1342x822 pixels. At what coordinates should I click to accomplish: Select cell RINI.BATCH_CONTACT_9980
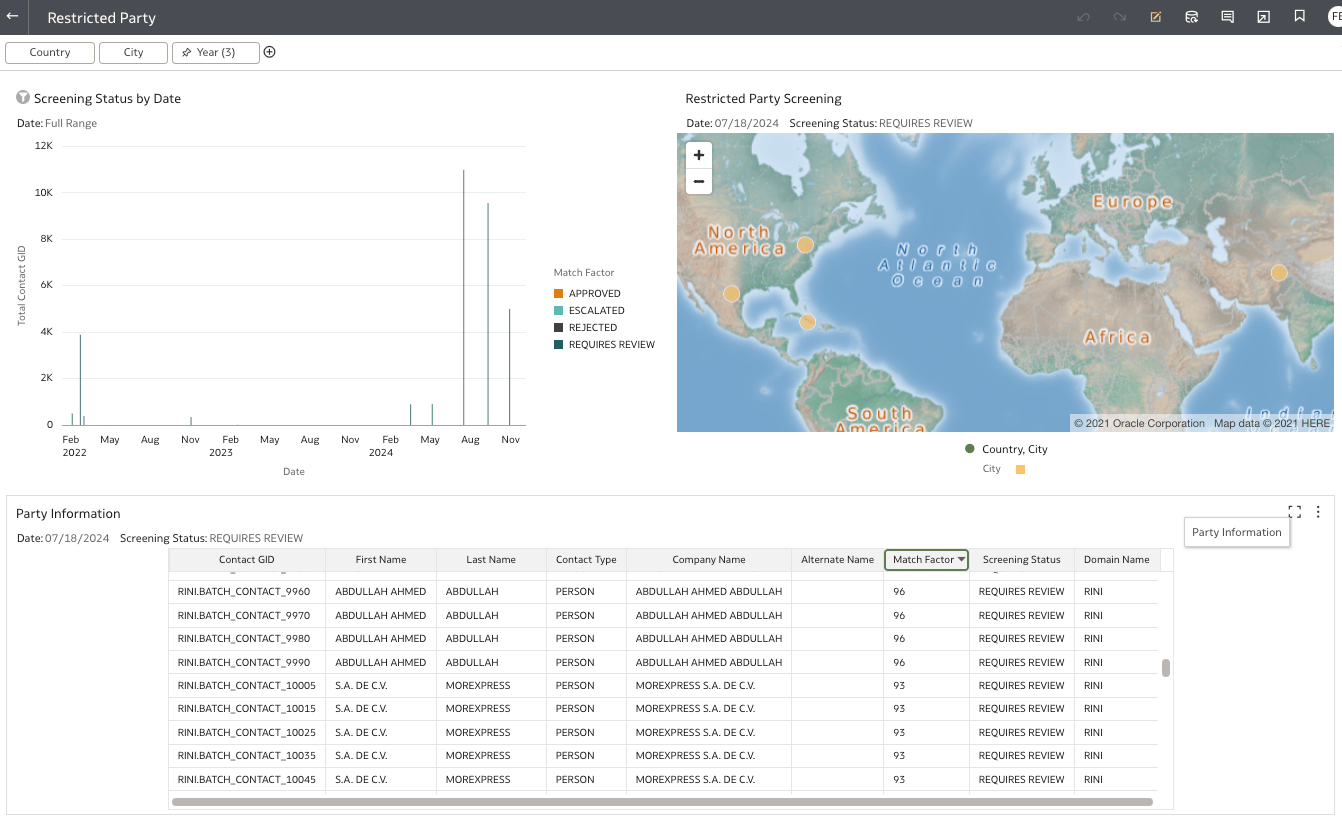(x=246, y=639)
